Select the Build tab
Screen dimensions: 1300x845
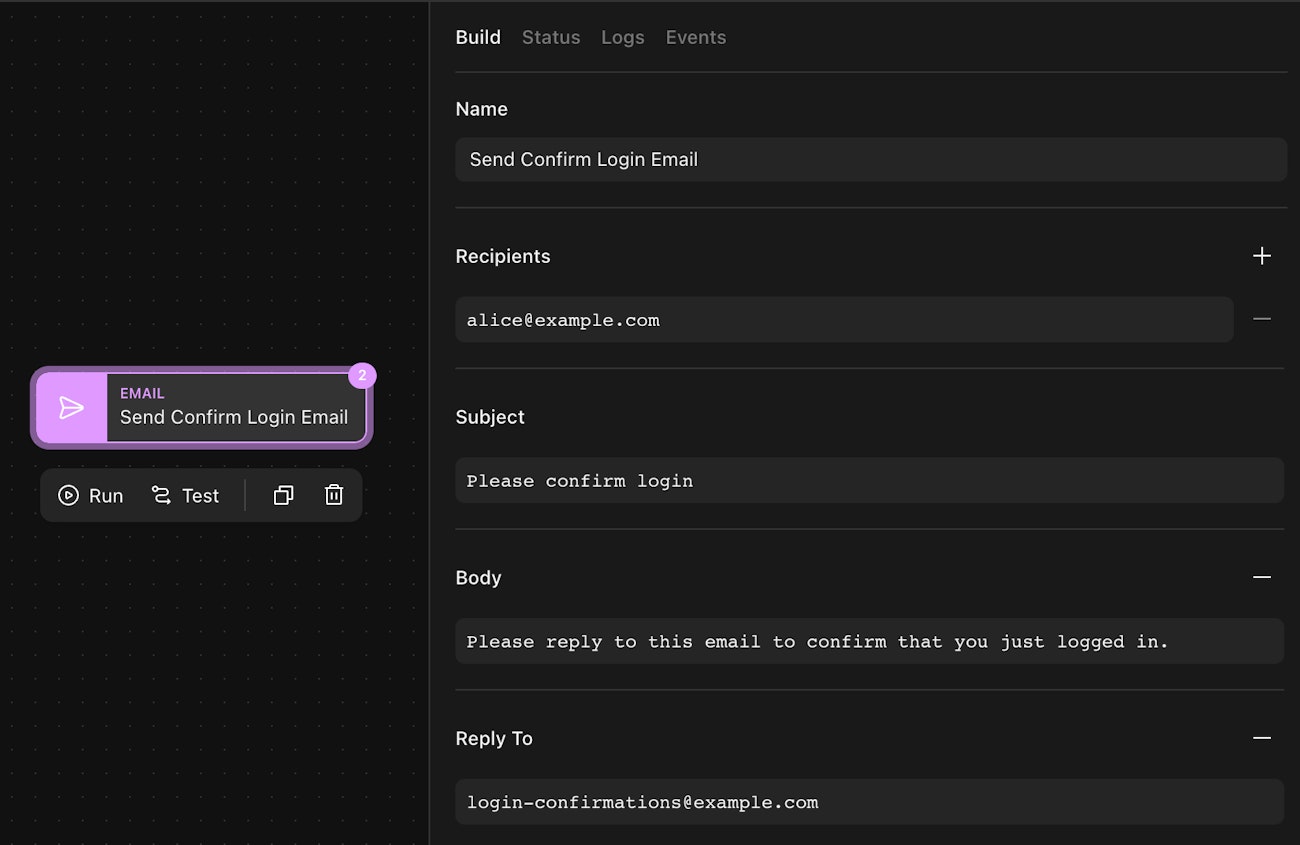coord(478,37)
